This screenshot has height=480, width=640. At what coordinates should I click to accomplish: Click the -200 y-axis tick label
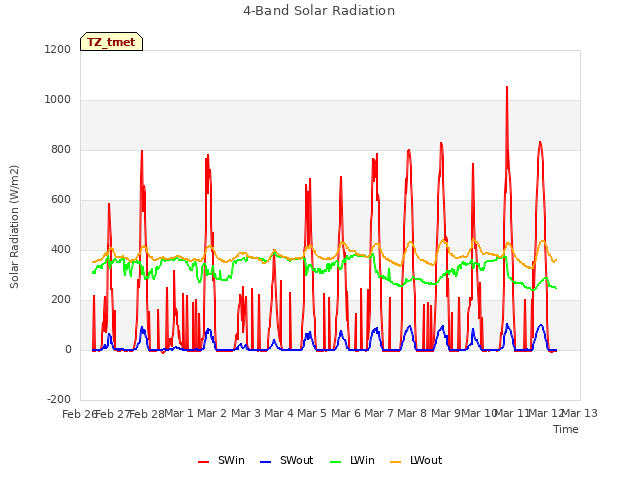click(59, 400)
